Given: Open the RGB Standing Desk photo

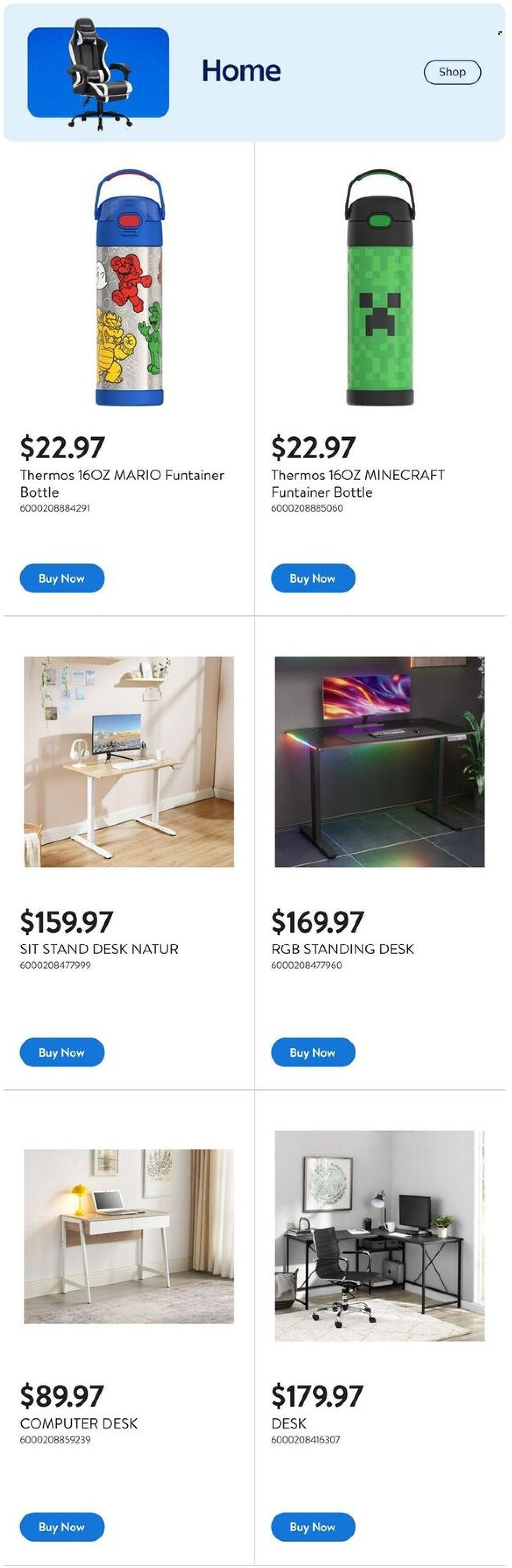Looking at the screenshot, I should coord(380,762).
